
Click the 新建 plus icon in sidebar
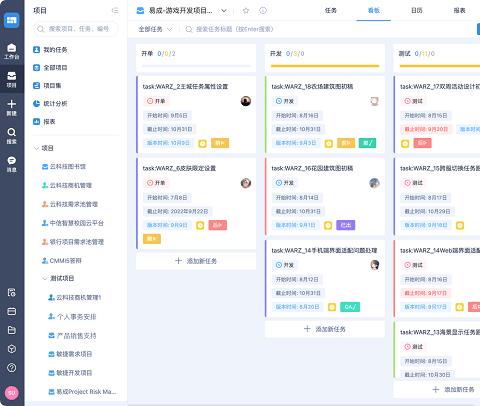pos(12,108)
